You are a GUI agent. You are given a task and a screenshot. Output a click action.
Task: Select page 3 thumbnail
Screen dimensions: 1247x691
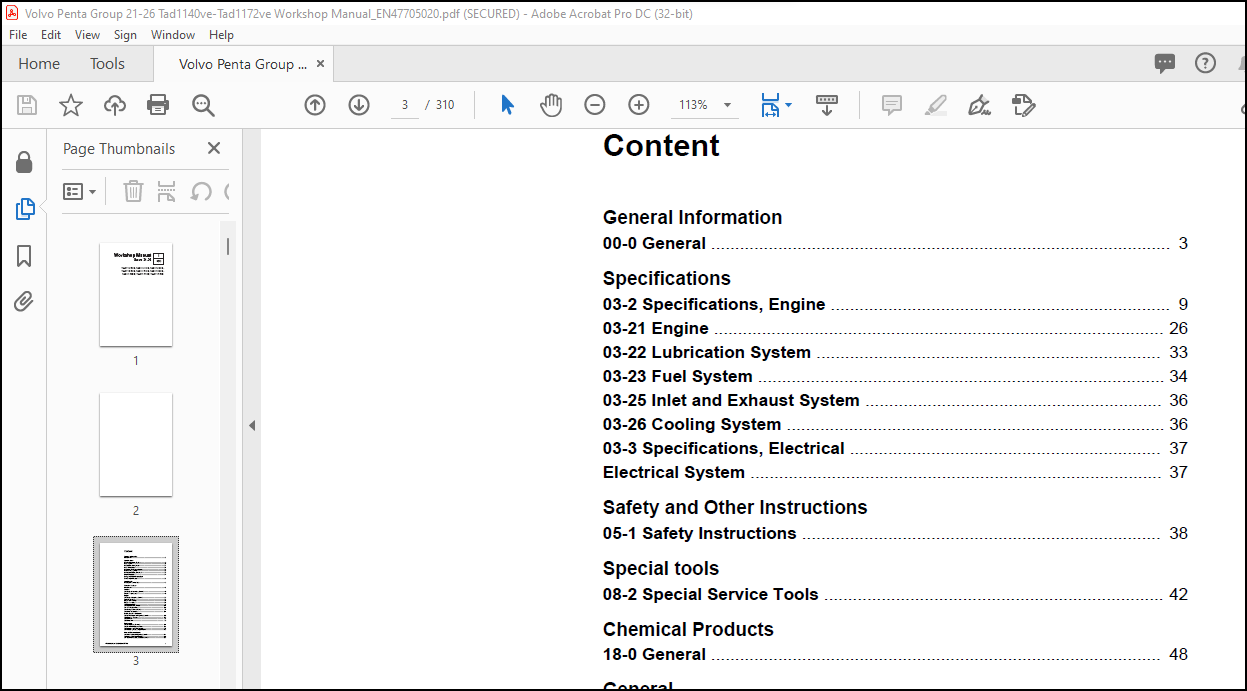(x=136, y=594)
